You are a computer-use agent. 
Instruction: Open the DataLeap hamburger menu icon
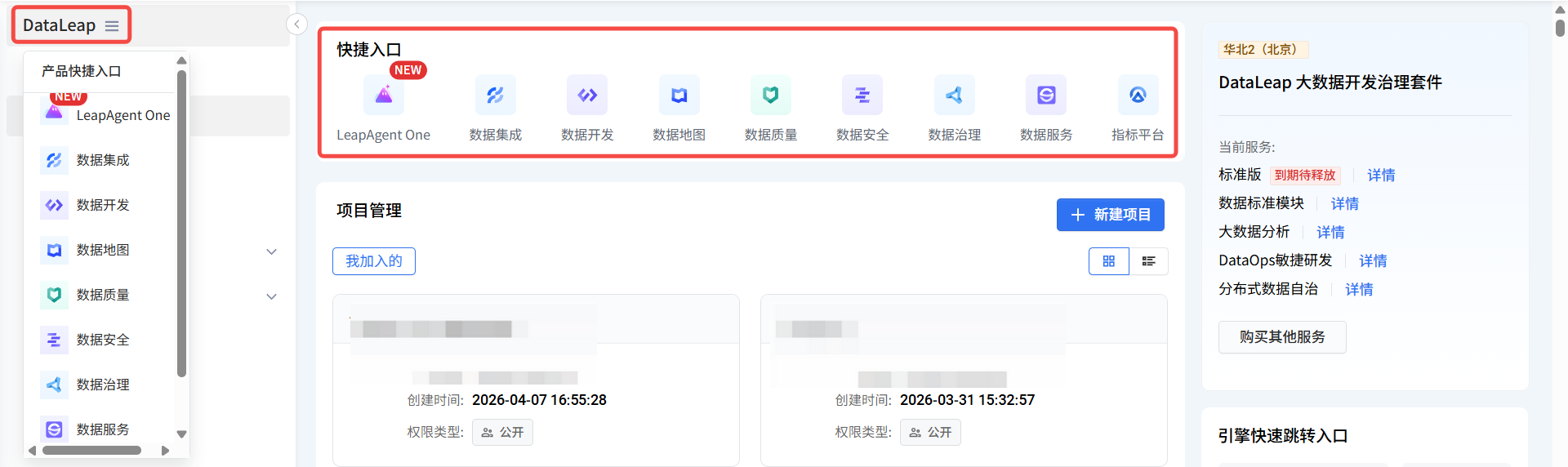pyautogui.click(x=112, y=26)
